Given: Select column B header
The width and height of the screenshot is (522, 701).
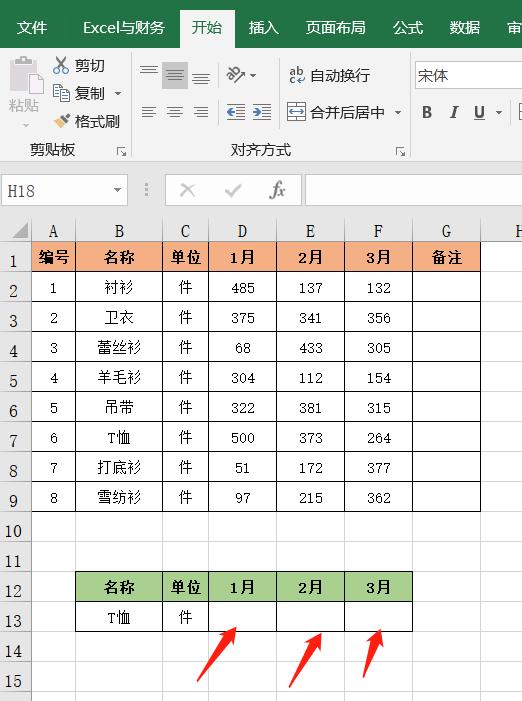Looking at the screenshot, I should tap(119, 231).
